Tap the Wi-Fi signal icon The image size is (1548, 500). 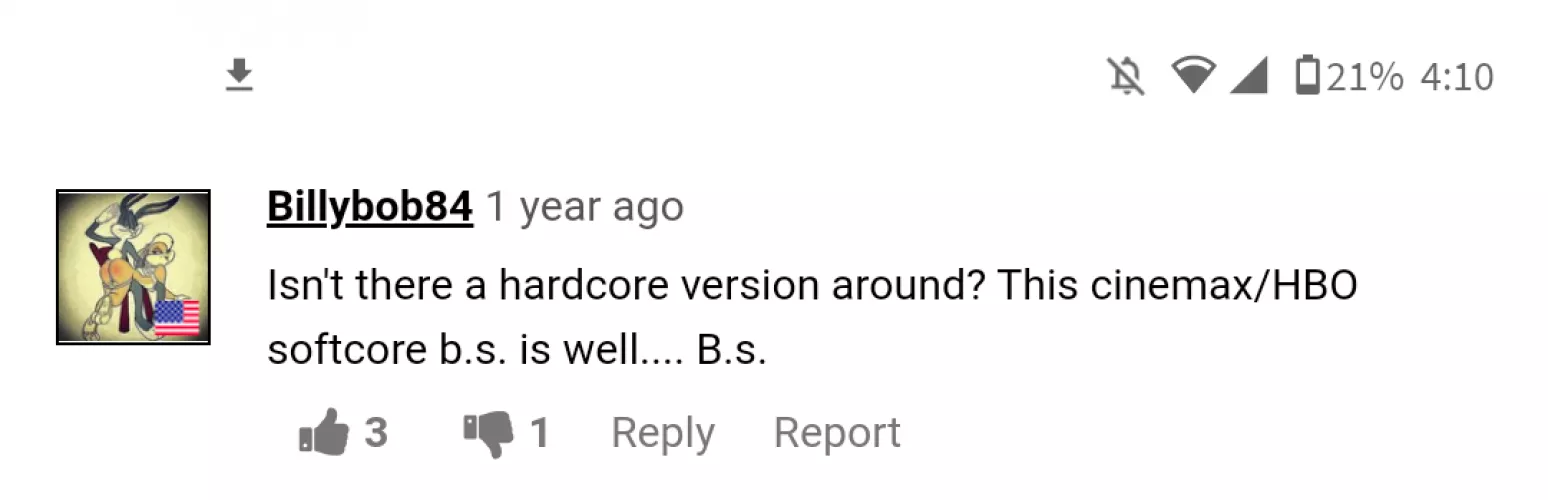tap(1193, 76)
